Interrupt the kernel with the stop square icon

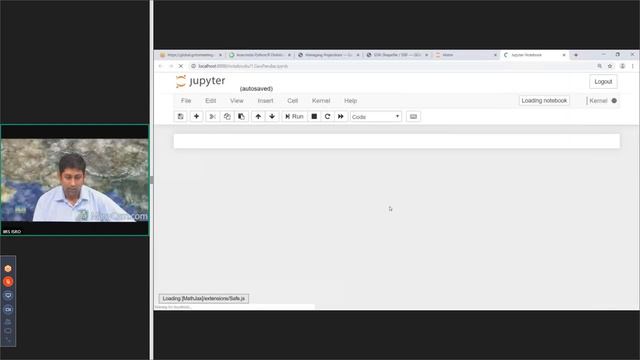[x=314, y=116]
